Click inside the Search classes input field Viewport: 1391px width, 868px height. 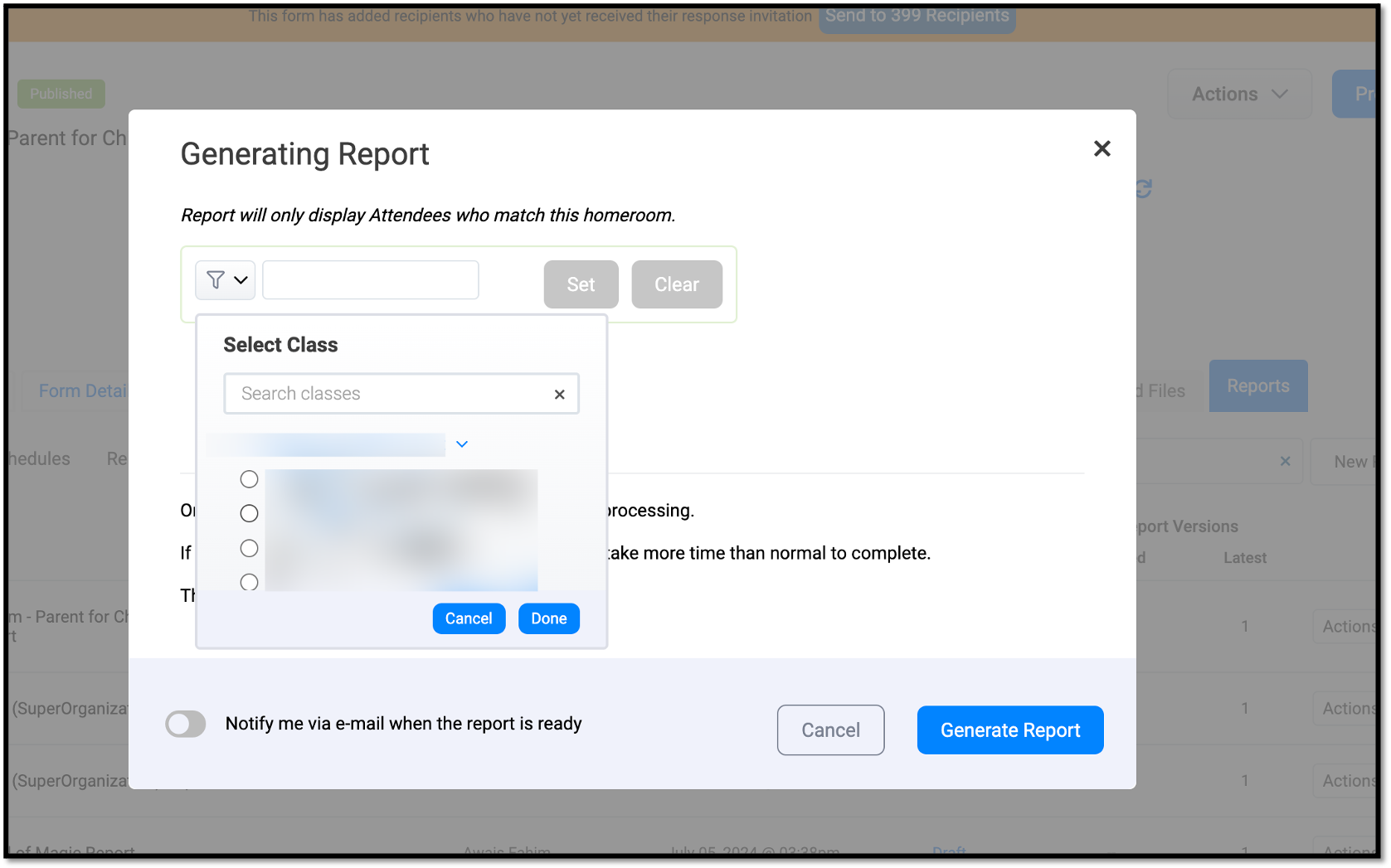382,394
